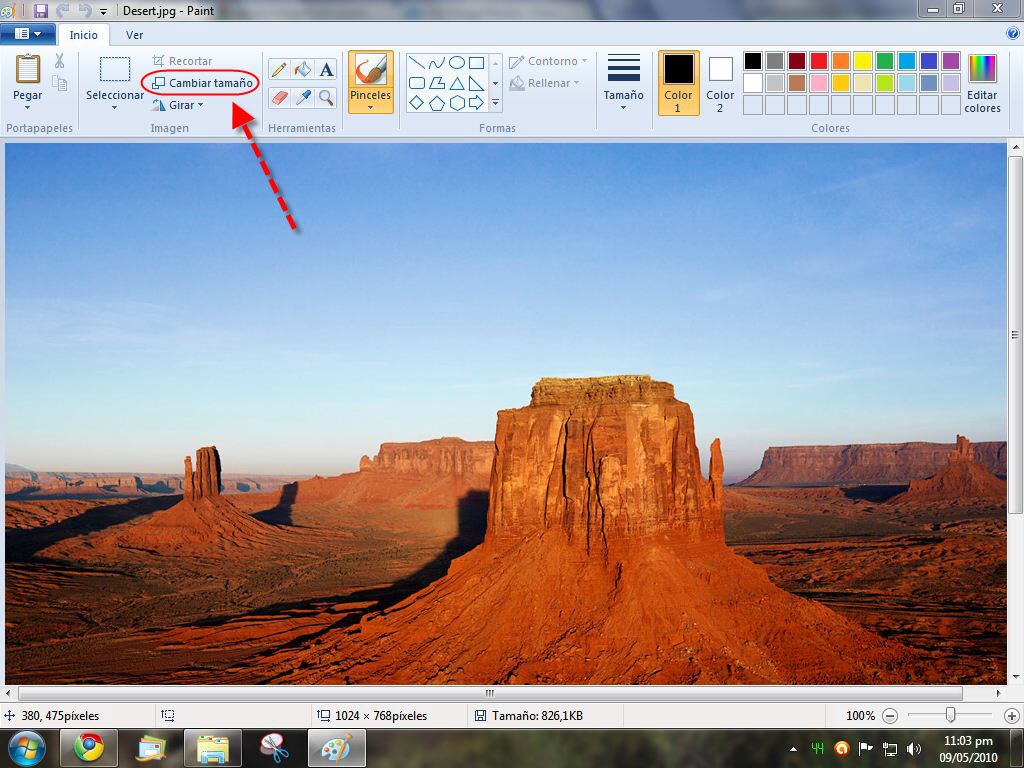1024x768 pixels.
Task: Select the Text tool
Action: (x=326, y=70)
